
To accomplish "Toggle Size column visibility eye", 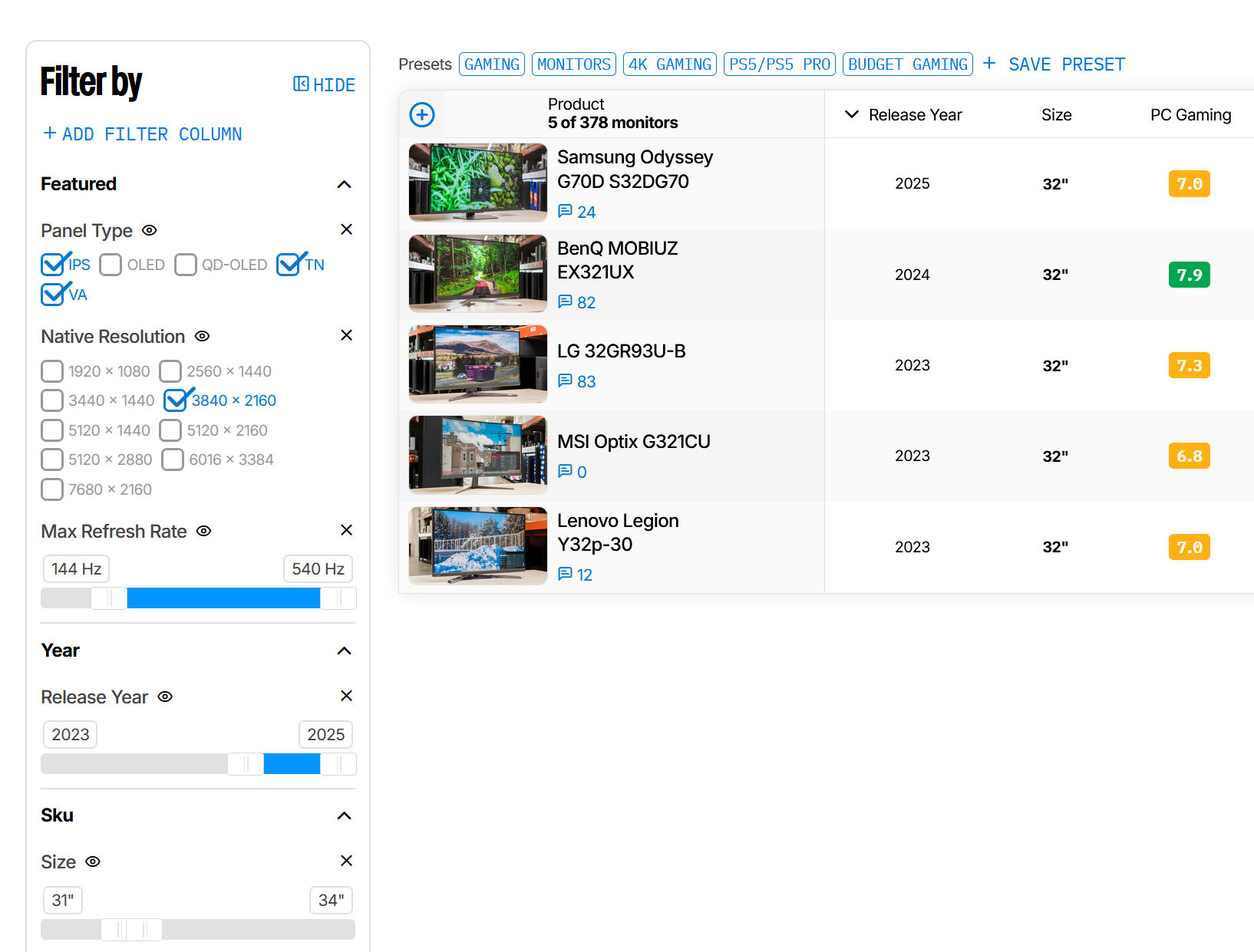I will pos(93,861).
